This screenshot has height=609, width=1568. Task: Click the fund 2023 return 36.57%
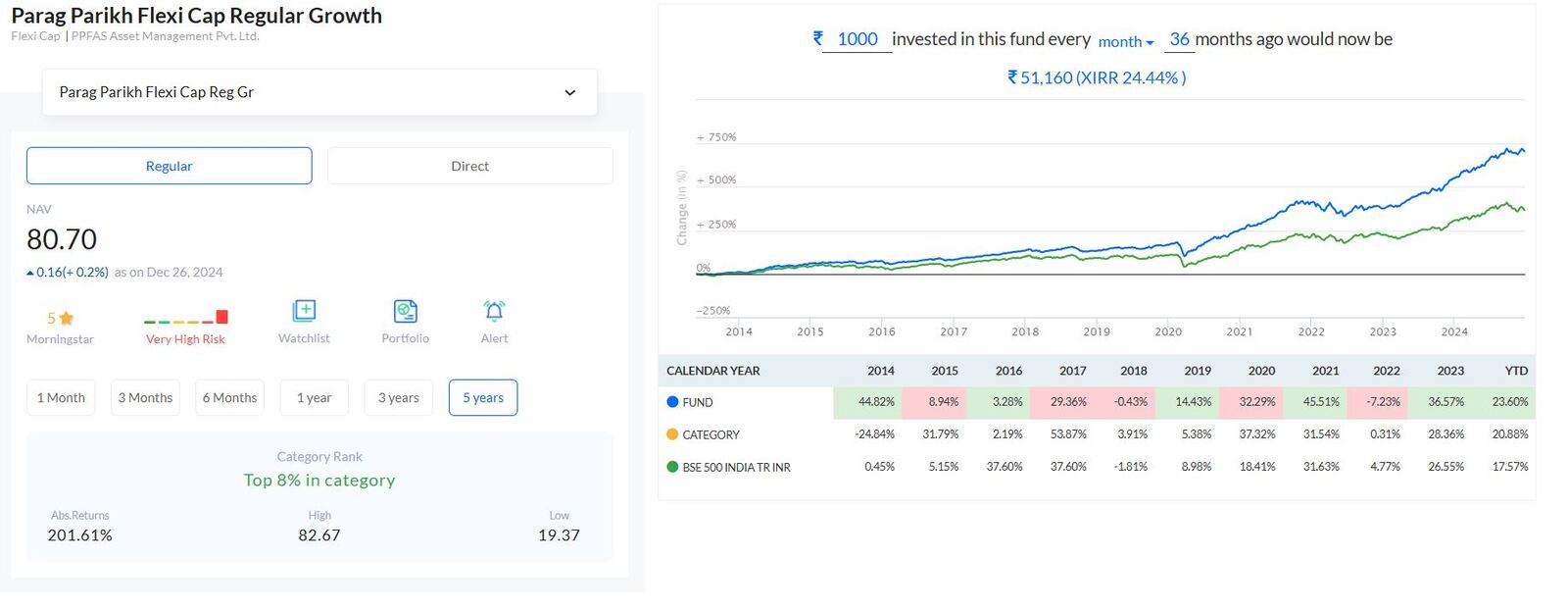click(1446, 402)
